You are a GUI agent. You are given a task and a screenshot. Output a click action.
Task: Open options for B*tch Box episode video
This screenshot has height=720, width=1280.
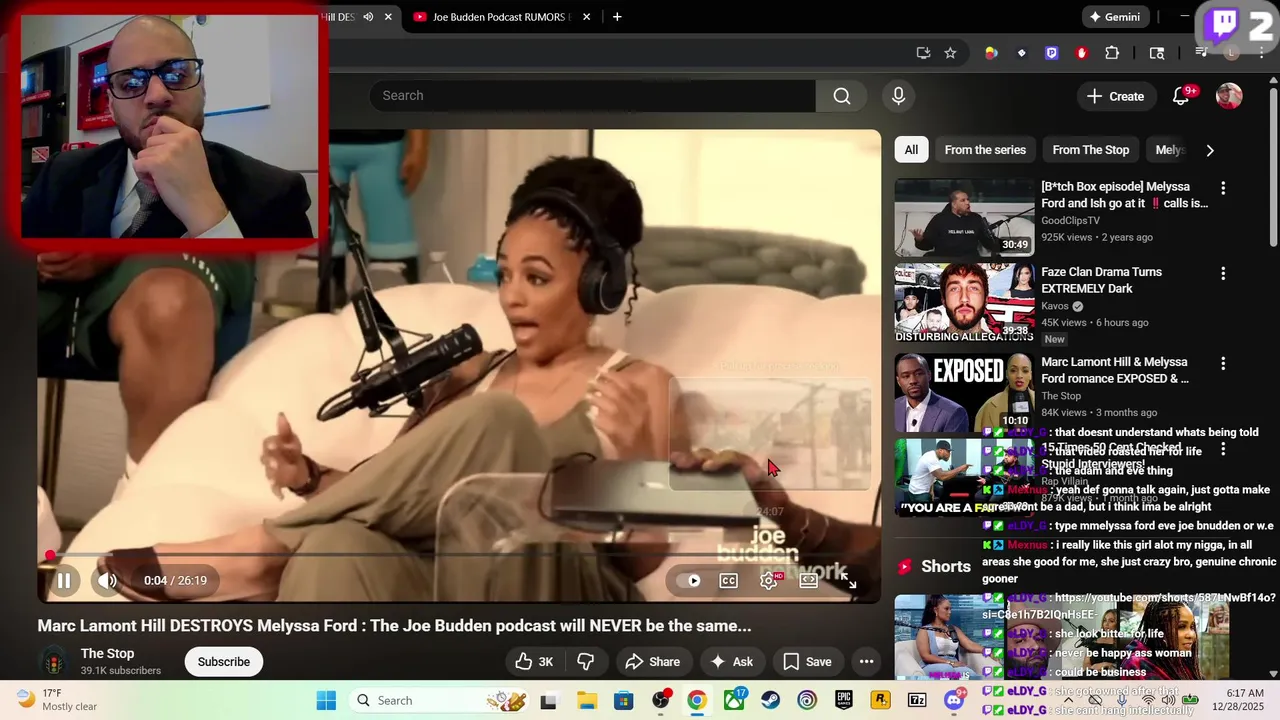1222,188
